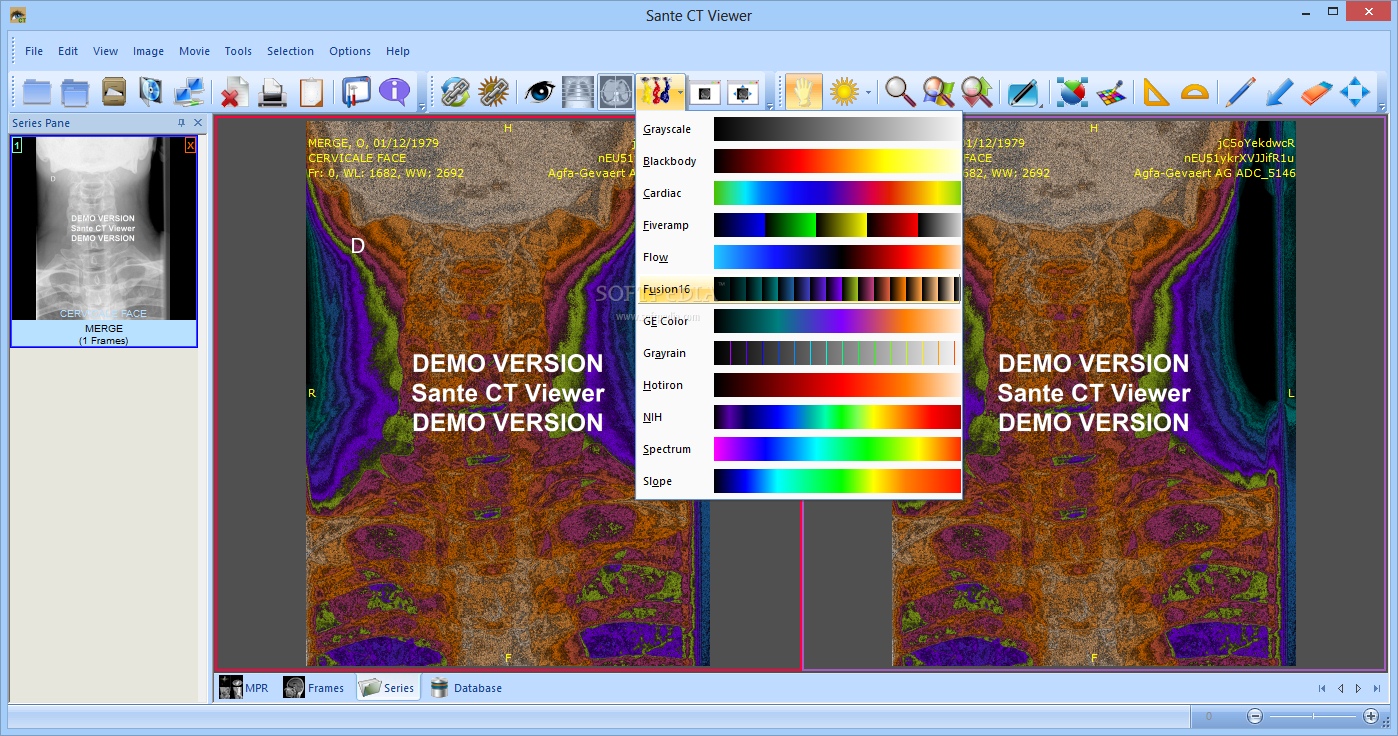Choose the Slope color map

tap(799, 481)
